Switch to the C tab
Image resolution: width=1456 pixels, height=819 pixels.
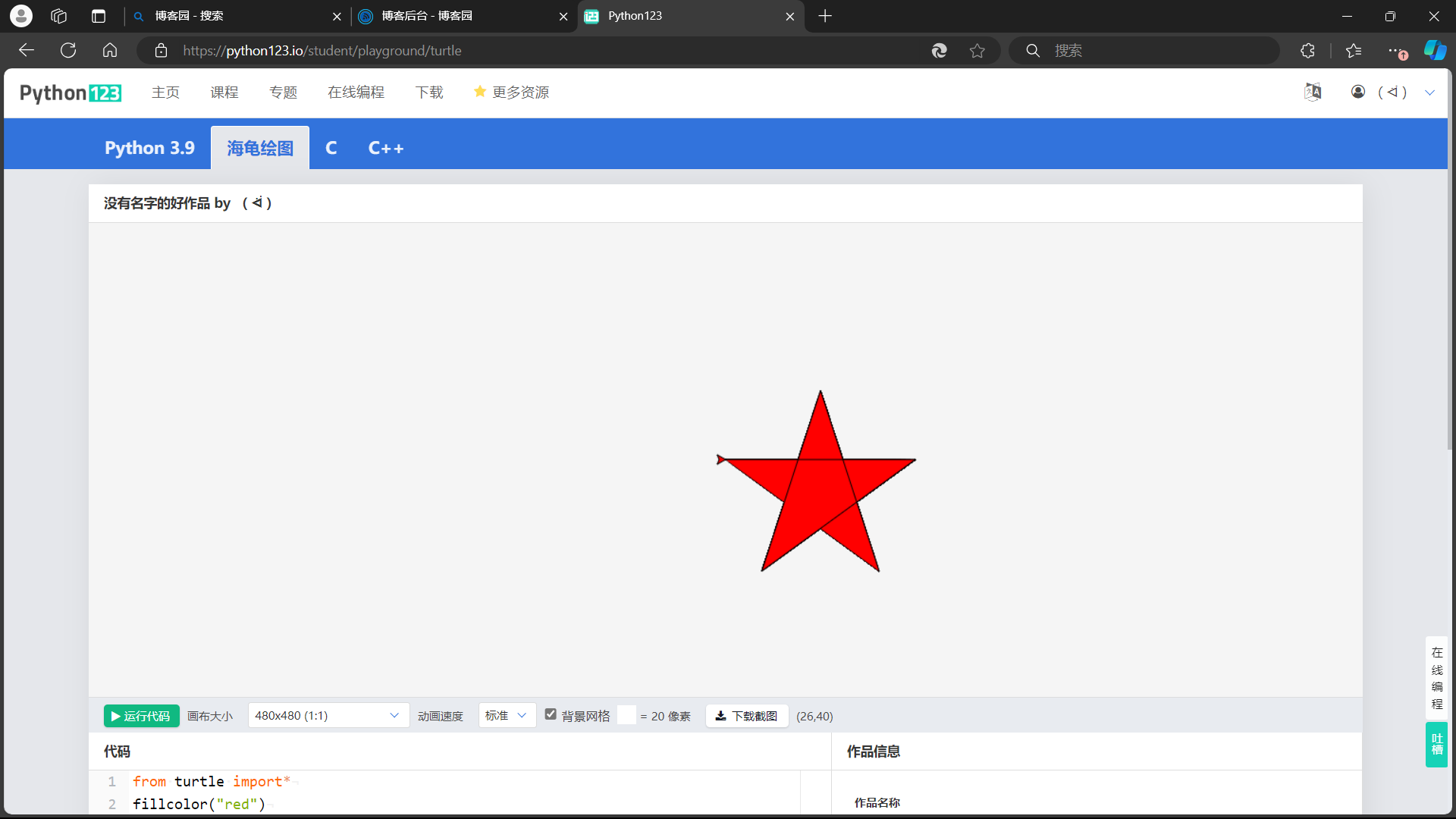tap(331, 148)
